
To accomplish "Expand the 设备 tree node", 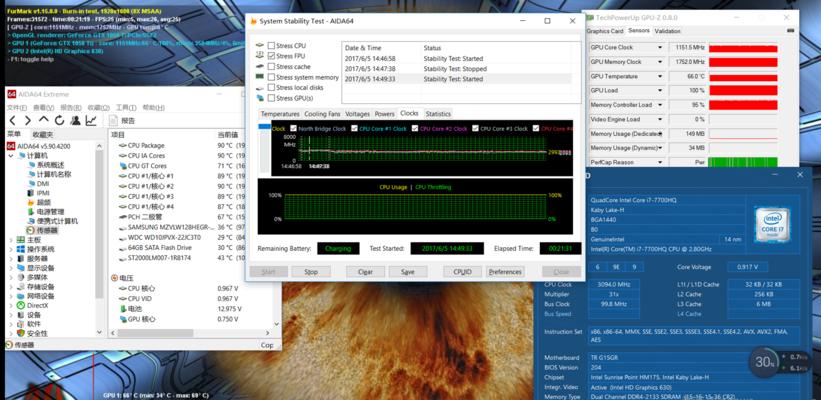I will 12,315.
